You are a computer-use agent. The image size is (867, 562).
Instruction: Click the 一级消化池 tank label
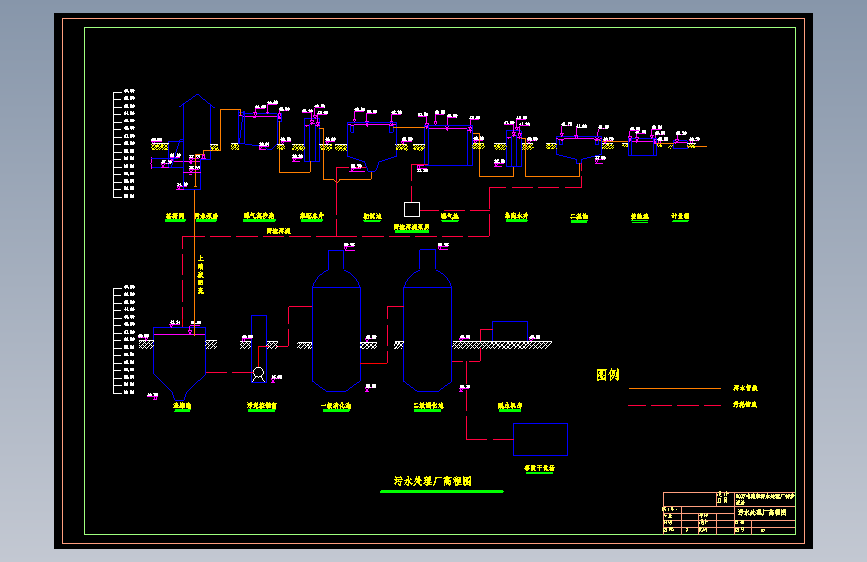pos(336,406)
